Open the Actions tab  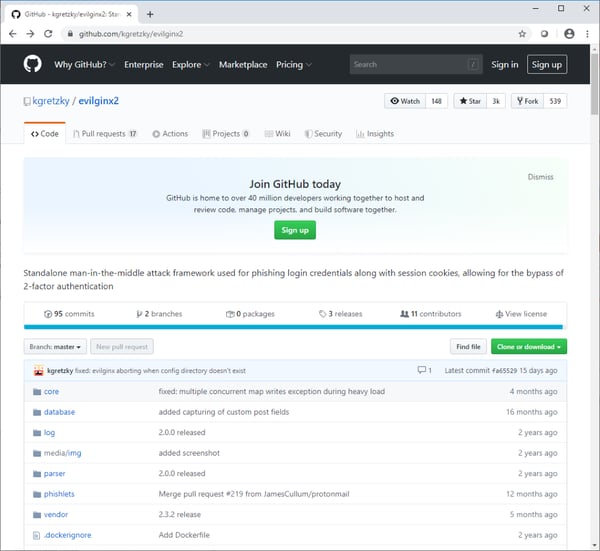[x=170, y=134]
